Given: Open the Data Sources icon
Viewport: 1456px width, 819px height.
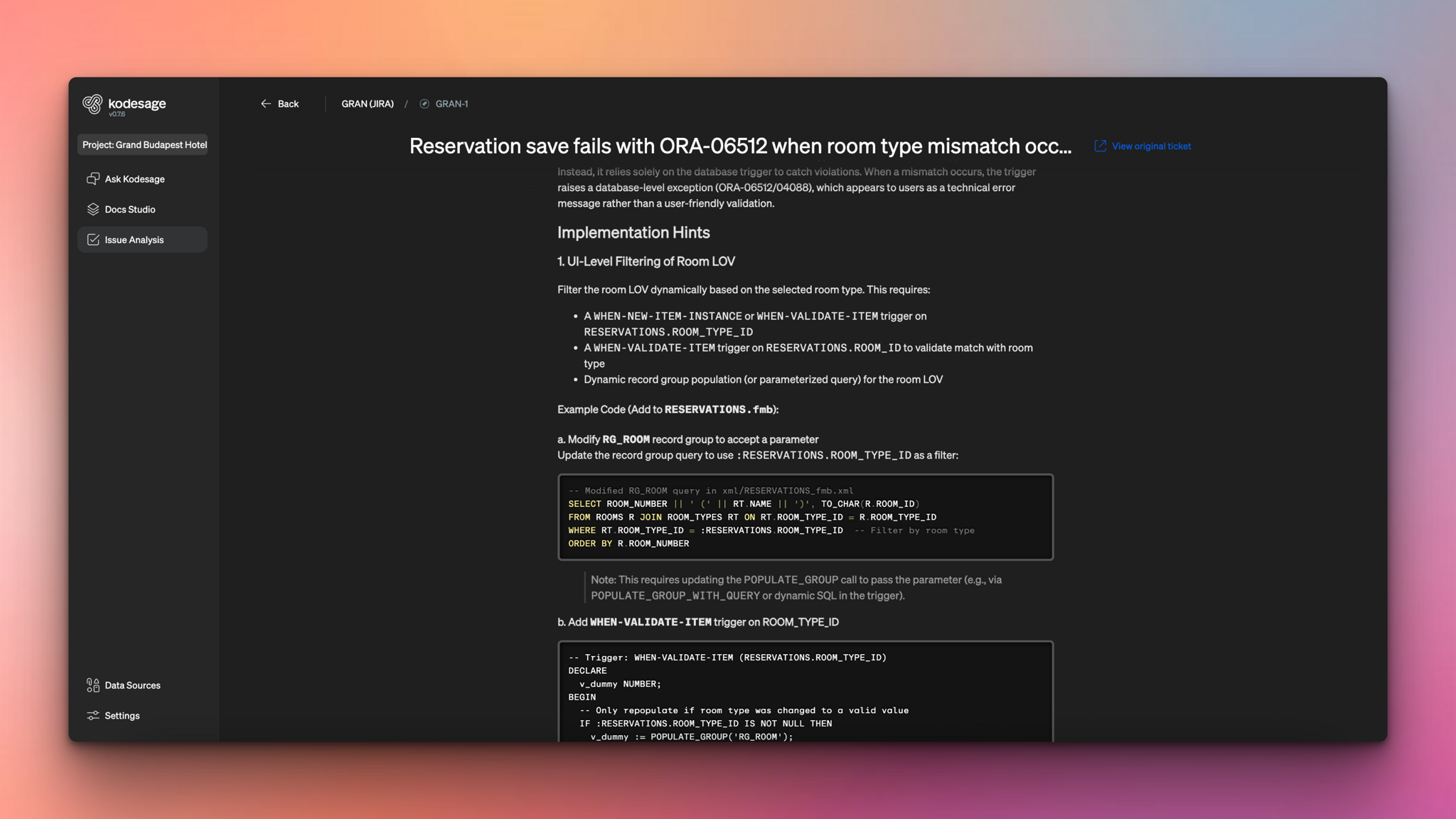Looking at the screenshot, I should click(x=93, y=685).
